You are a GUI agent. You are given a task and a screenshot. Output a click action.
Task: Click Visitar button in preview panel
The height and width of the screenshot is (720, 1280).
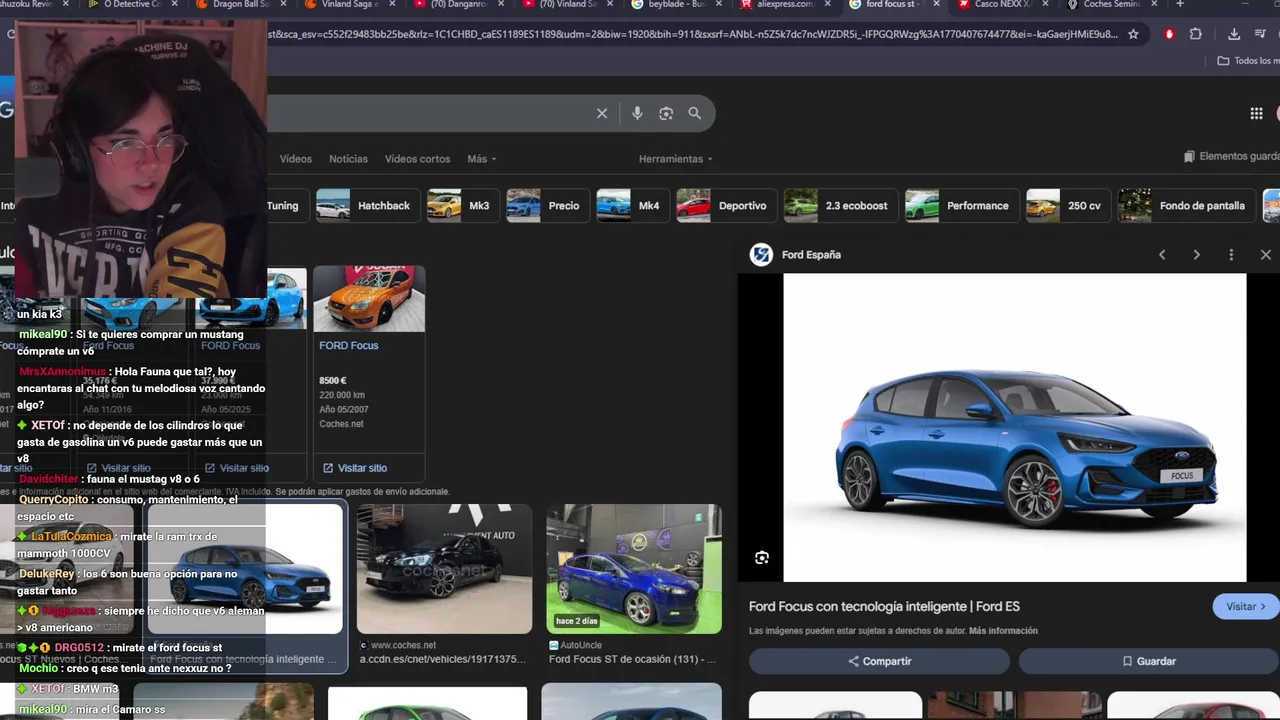pyautogui.click(x=1245, y=606)
